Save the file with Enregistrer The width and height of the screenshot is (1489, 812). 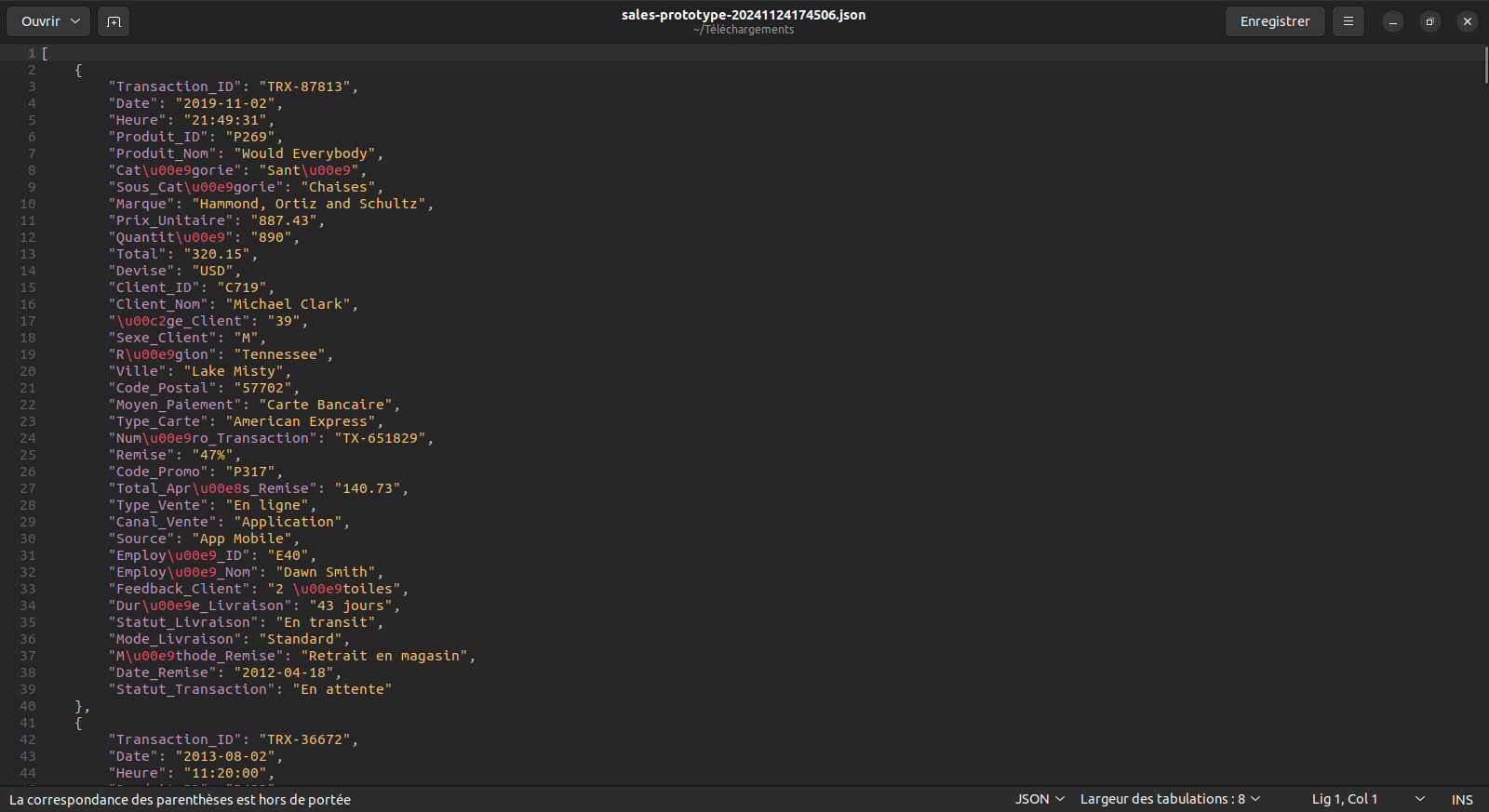[1274, 21]
